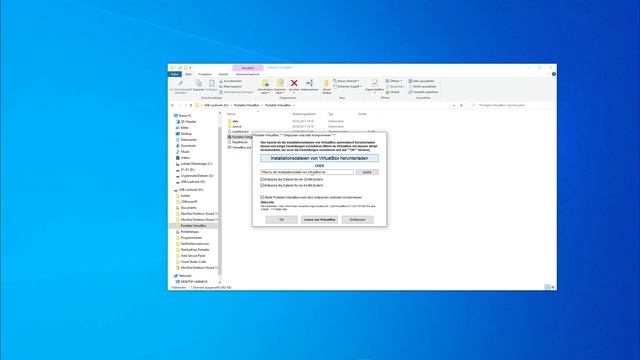The height and width of the screenshot is (360, 640).
Task: Click the rightmost Beenden button in dialog
Action: [357, 220]
